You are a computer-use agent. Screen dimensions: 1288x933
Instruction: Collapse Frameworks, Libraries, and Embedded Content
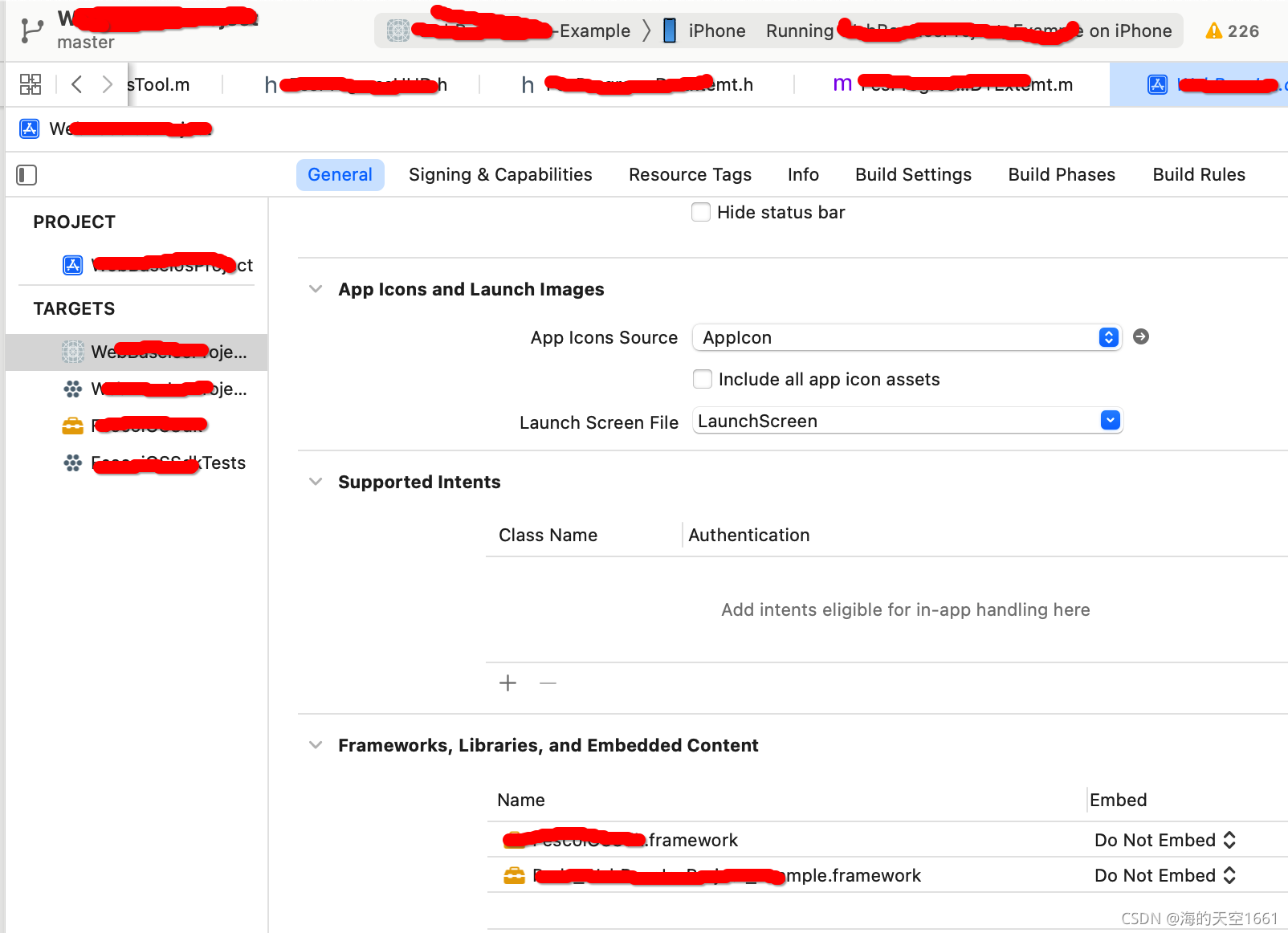tap(316, 745)
